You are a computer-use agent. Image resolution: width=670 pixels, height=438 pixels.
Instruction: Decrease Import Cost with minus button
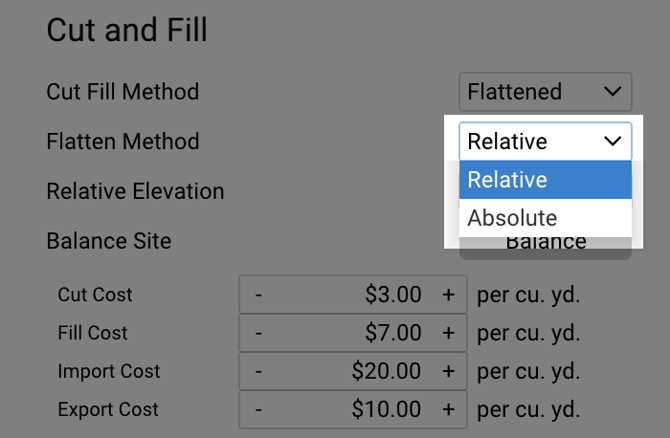coord(259,371)
